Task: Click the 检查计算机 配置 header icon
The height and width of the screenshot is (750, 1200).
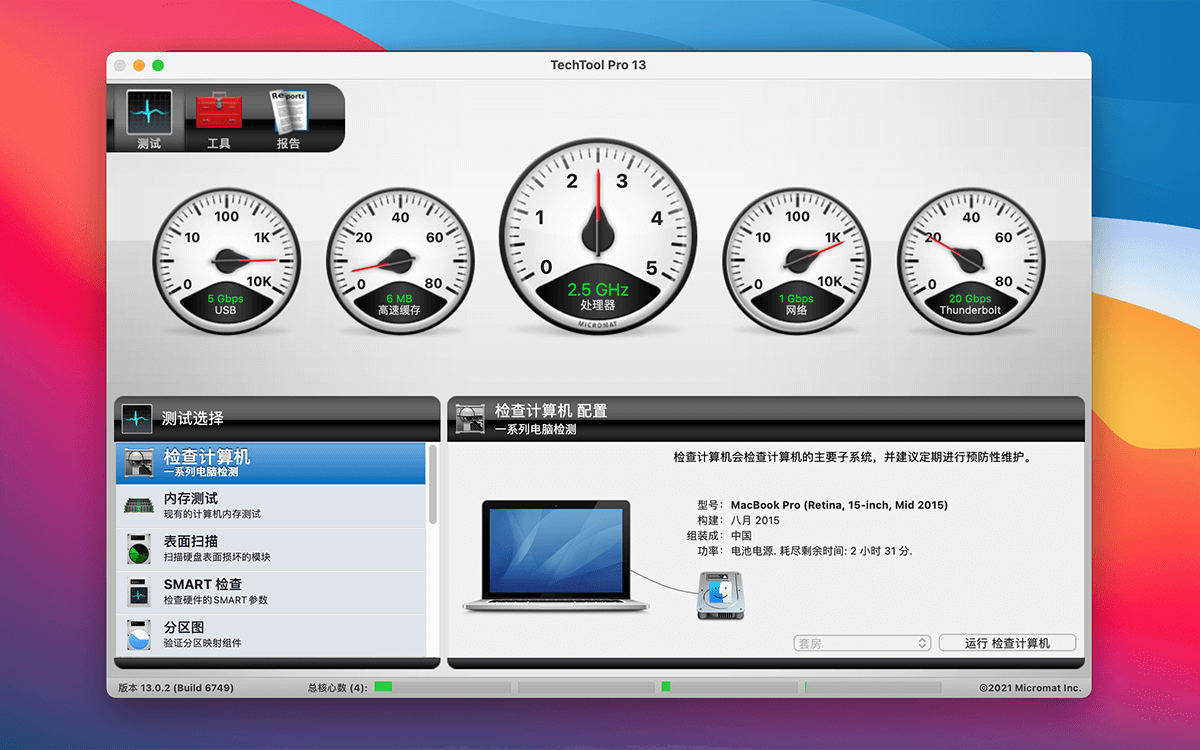Action: (x=471, y=419)
